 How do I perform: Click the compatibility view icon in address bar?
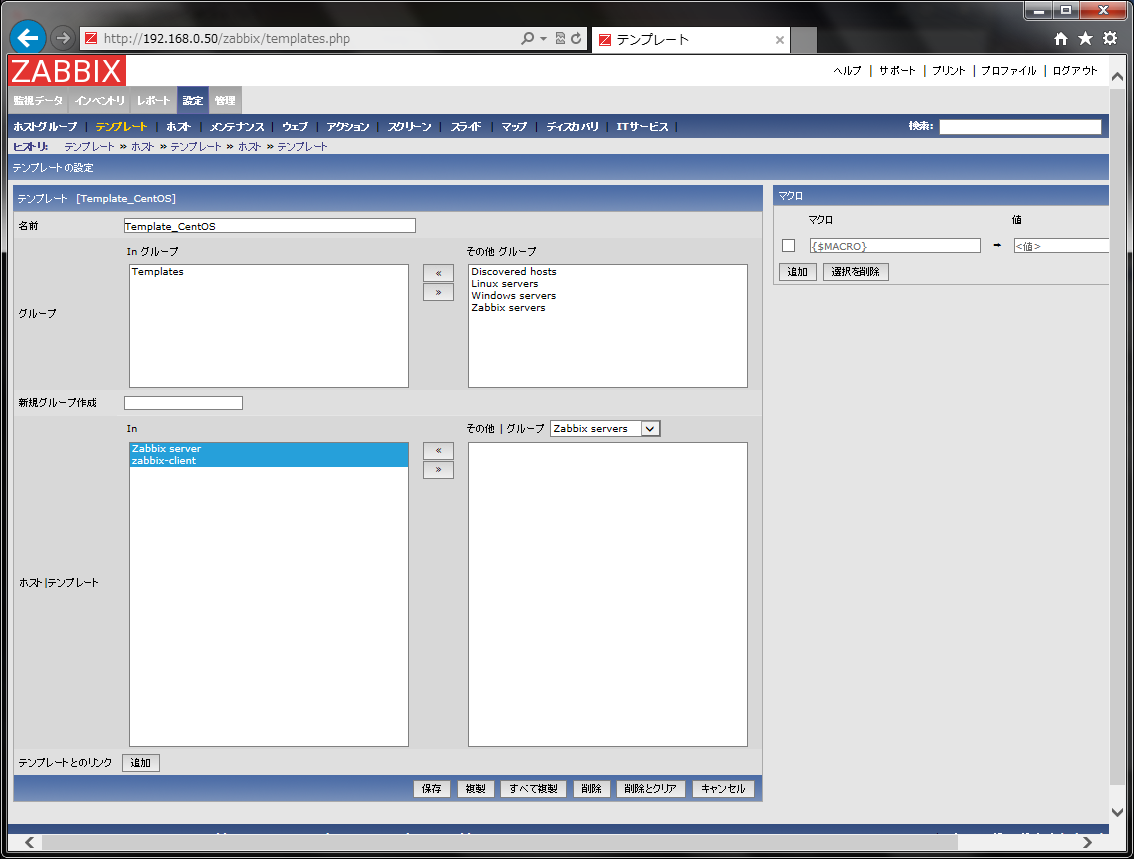(560, 38)
